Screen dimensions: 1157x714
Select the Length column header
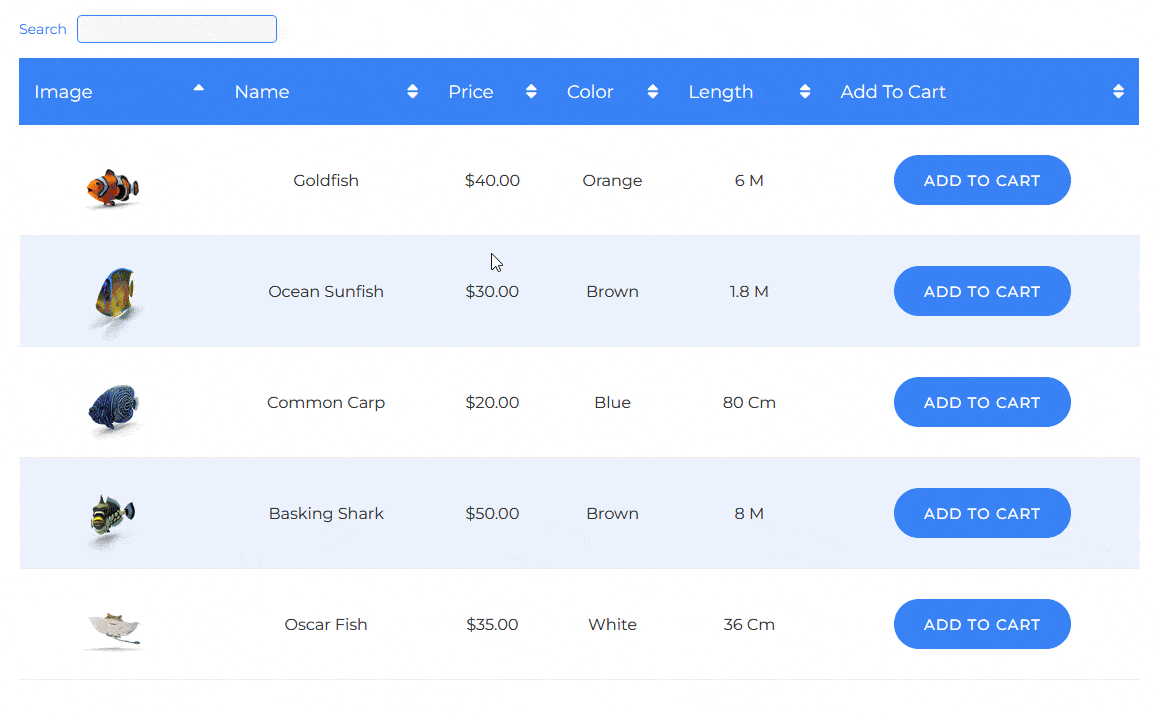(721, 91)
